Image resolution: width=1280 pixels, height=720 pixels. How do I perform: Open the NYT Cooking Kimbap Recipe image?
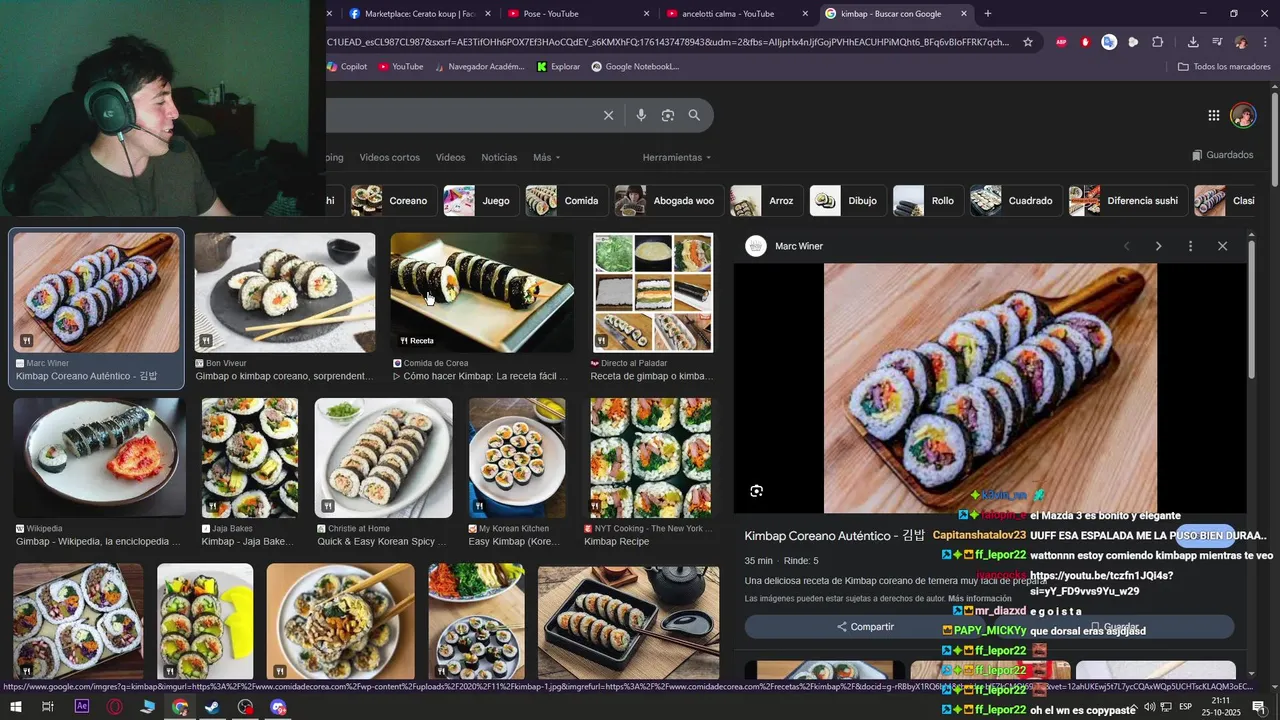click(650, 457)
